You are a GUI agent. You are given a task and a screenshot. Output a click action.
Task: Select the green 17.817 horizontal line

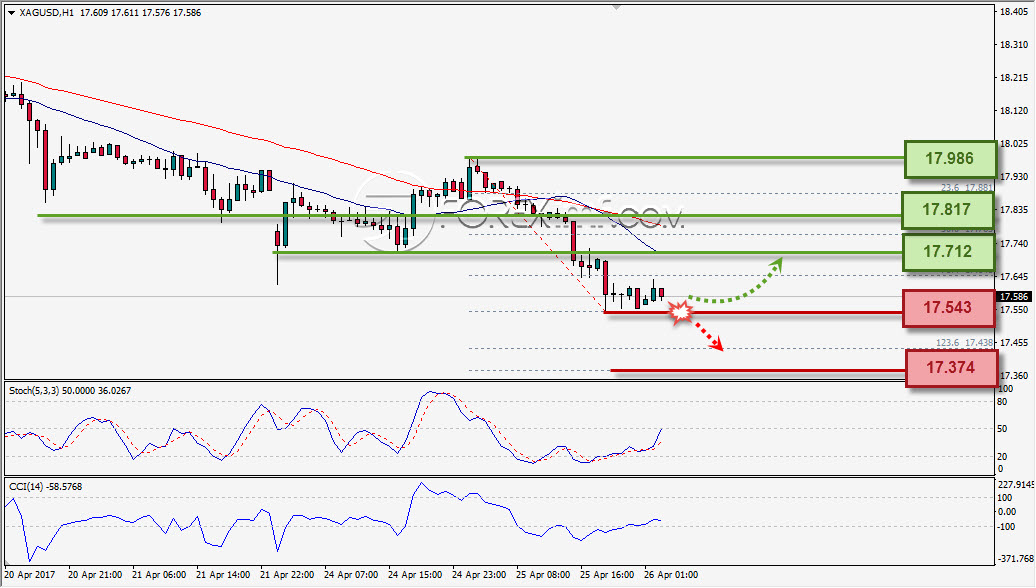pos(469,215)
